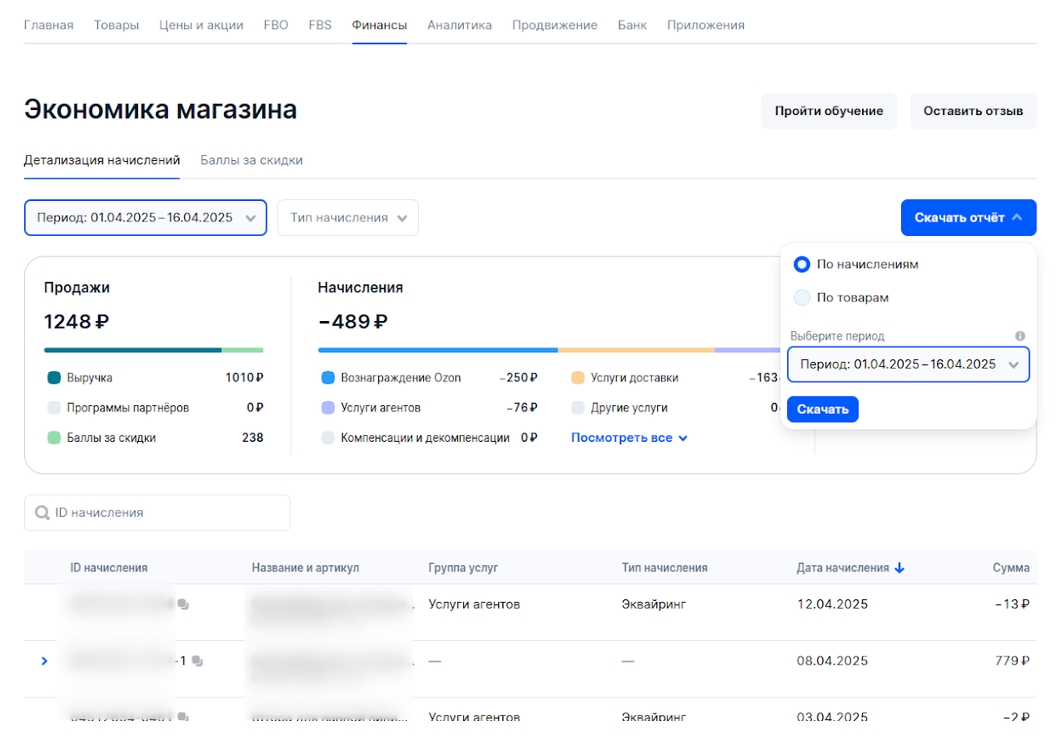The image size is (1061, 751).
Task: Copy the ID in the 08.04.2025 row
Action: [197, 661]
